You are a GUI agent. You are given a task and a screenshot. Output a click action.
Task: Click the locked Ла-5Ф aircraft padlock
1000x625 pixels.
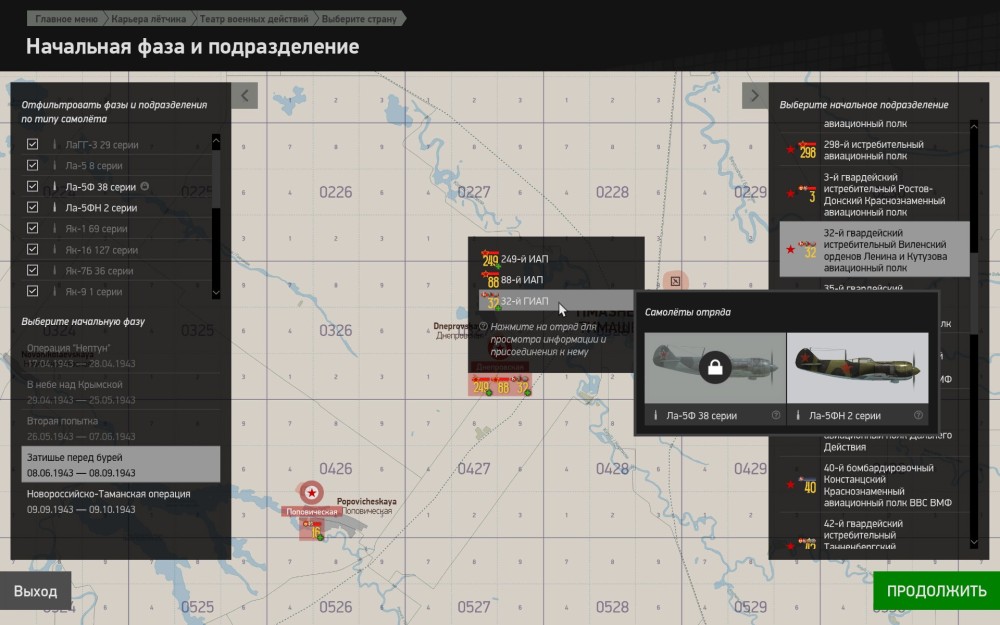715,367
